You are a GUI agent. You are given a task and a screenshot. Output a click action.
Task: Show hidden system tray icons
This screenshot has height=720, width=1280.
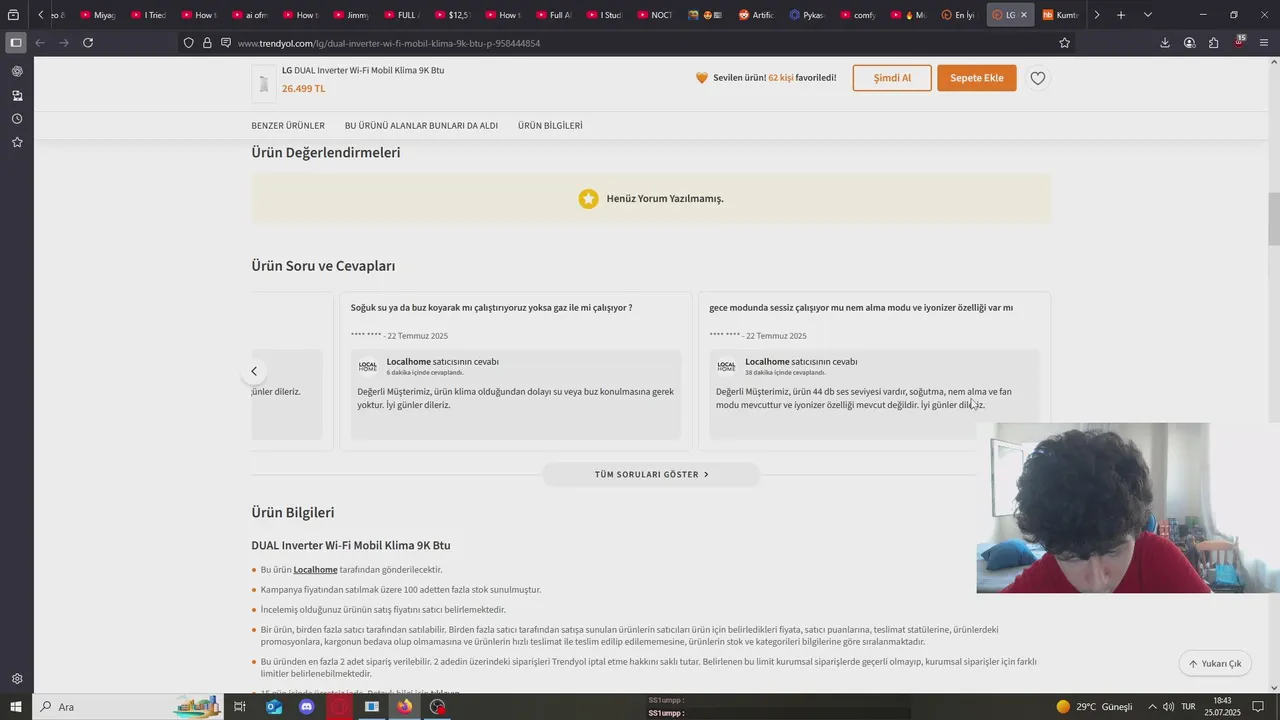coord(1151,707)
